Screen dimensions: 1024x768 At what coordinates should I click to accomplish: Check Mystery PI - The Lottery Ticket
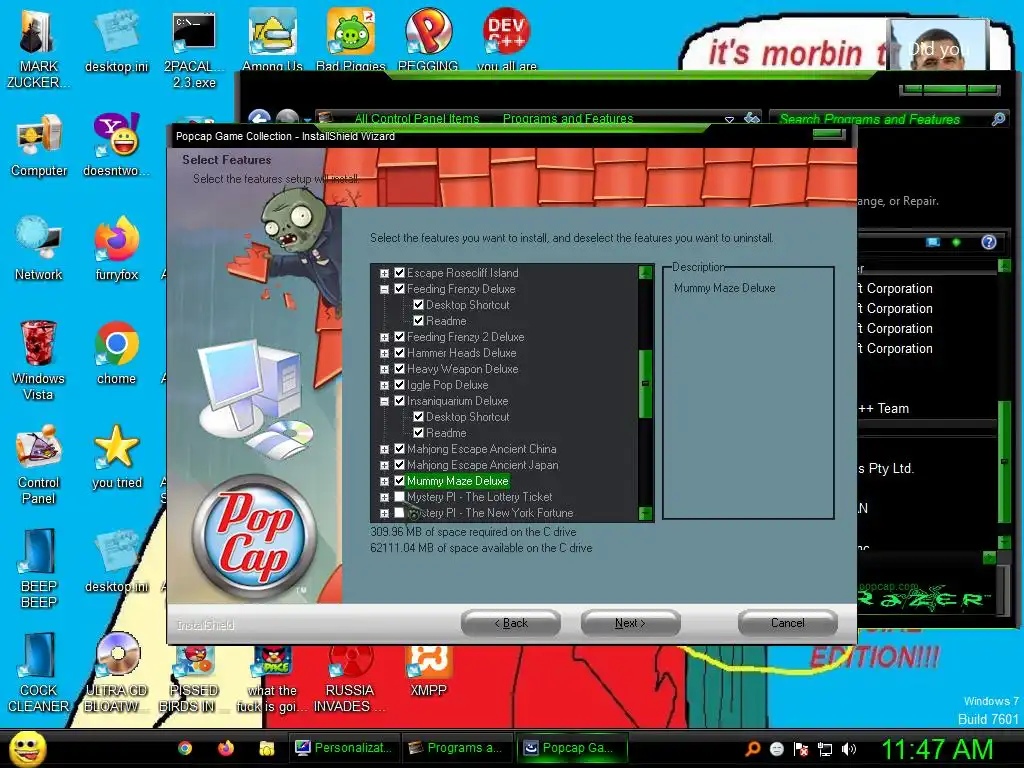(x=400, y=497)
